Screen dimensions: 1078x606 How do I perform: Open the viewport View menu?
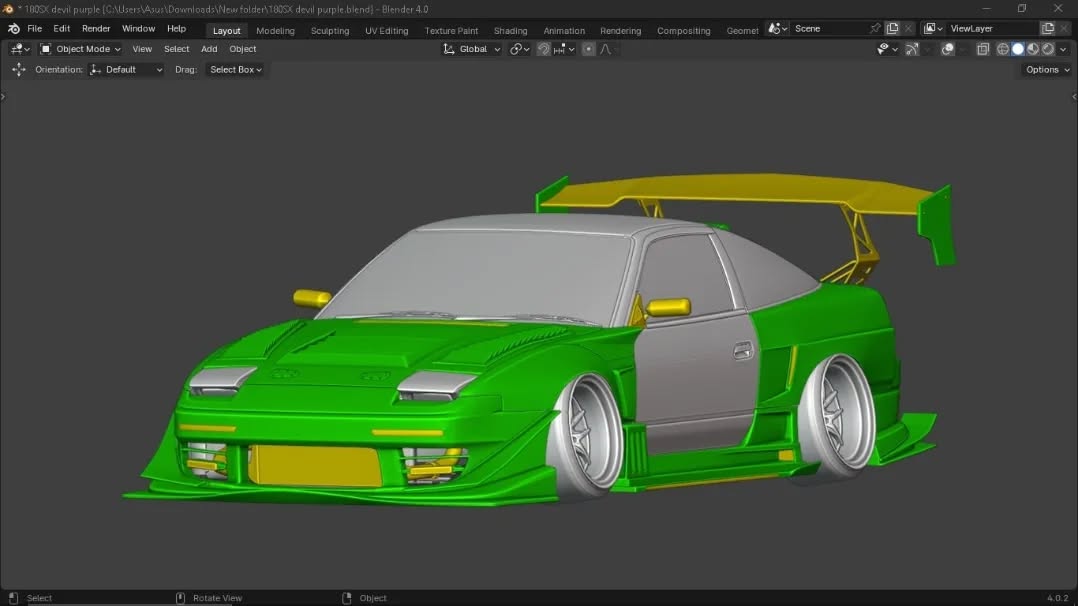[x=142, y=49]
